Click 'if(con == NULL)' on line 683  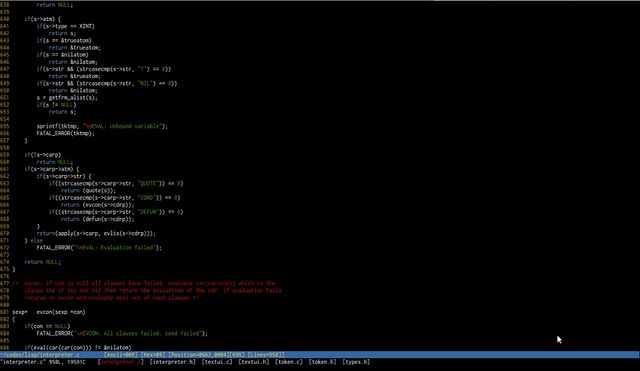tap(47, 326)
